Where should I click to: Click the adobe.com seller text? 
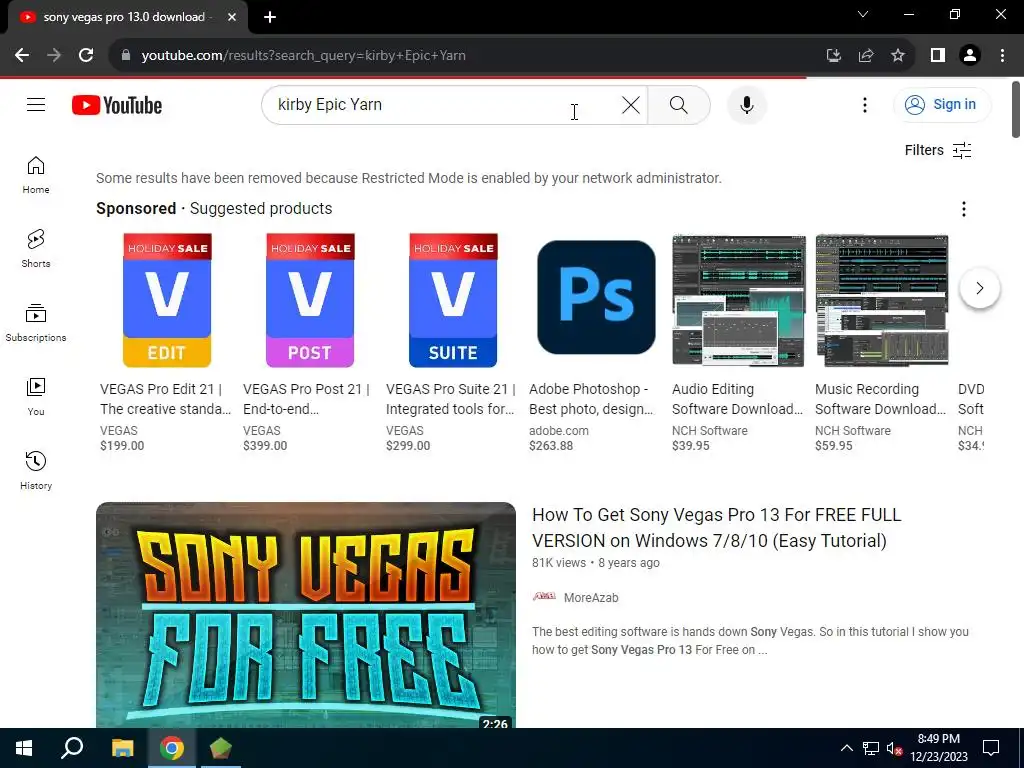click(x=559, y=431)
